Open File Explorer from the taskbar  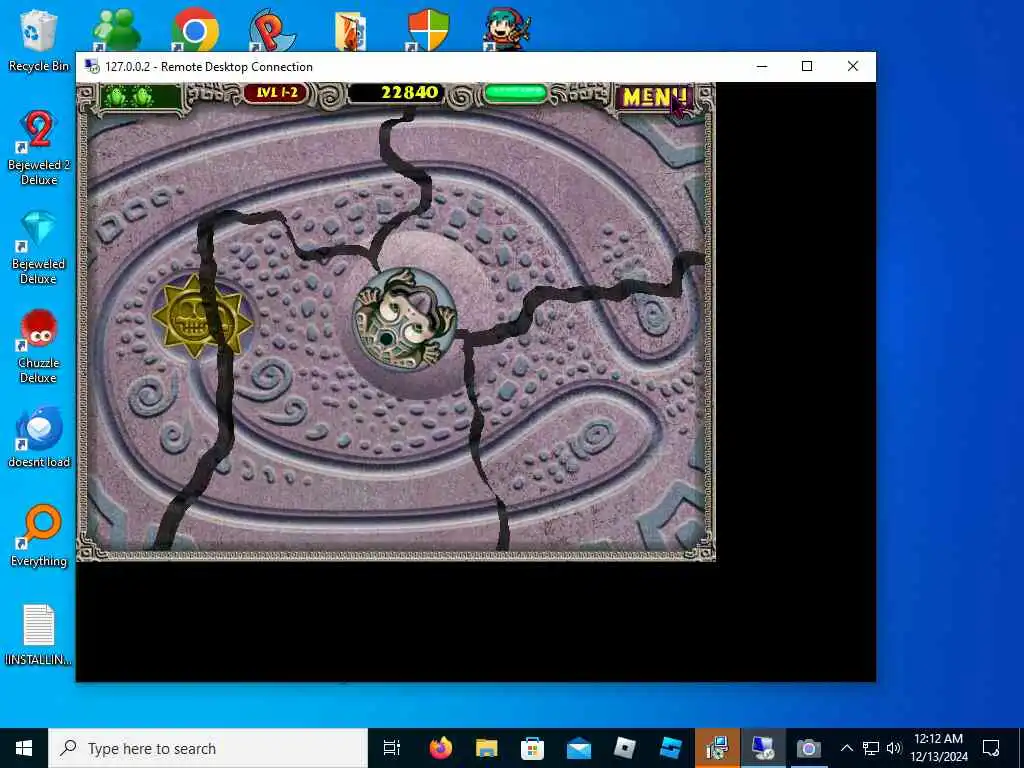(487, 748)
